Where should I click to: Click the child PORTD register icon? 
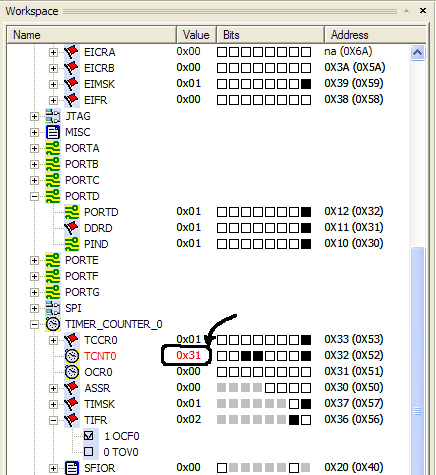coord(72,212)
